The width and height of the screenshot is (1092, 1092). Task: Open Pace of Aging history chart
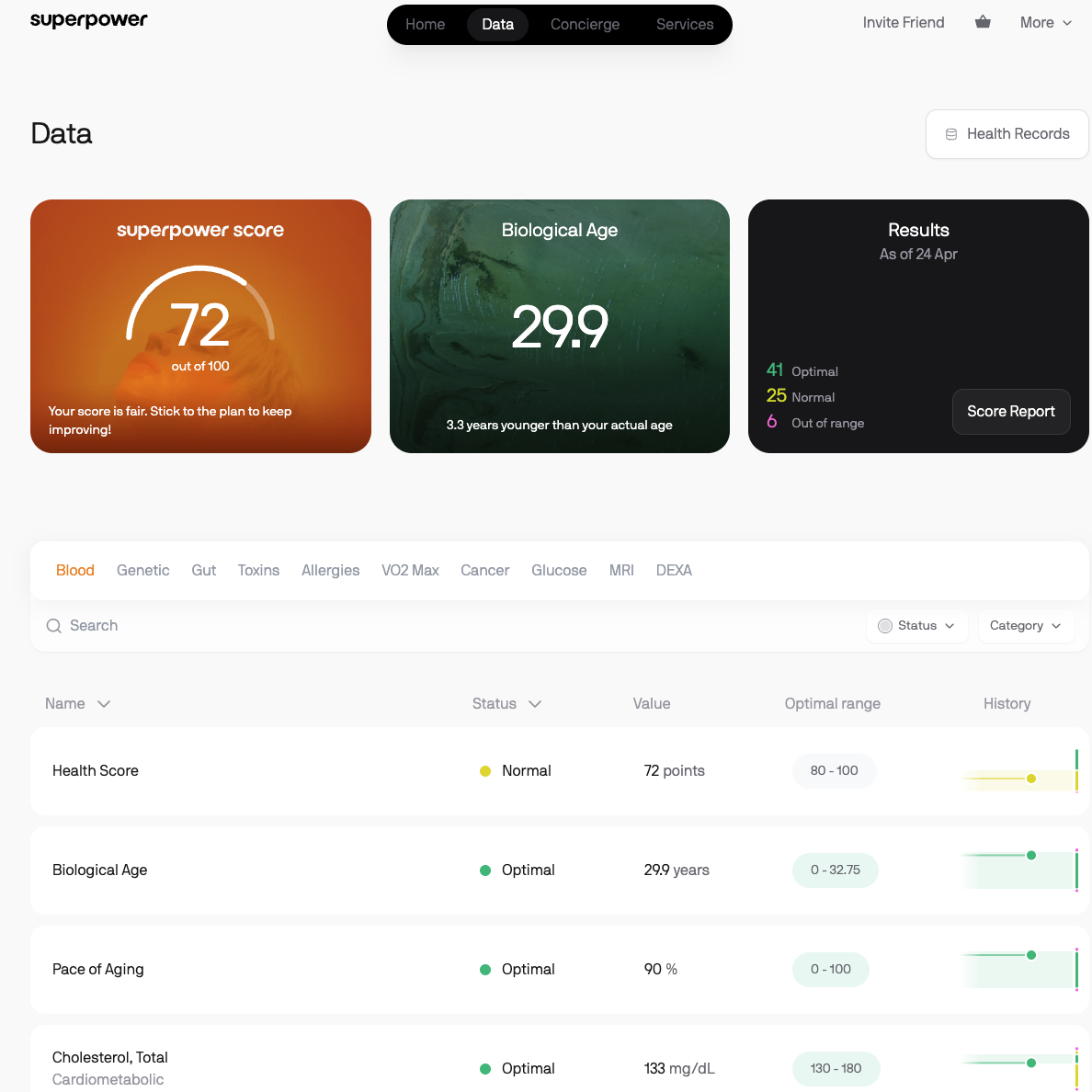click(1018, 969)
